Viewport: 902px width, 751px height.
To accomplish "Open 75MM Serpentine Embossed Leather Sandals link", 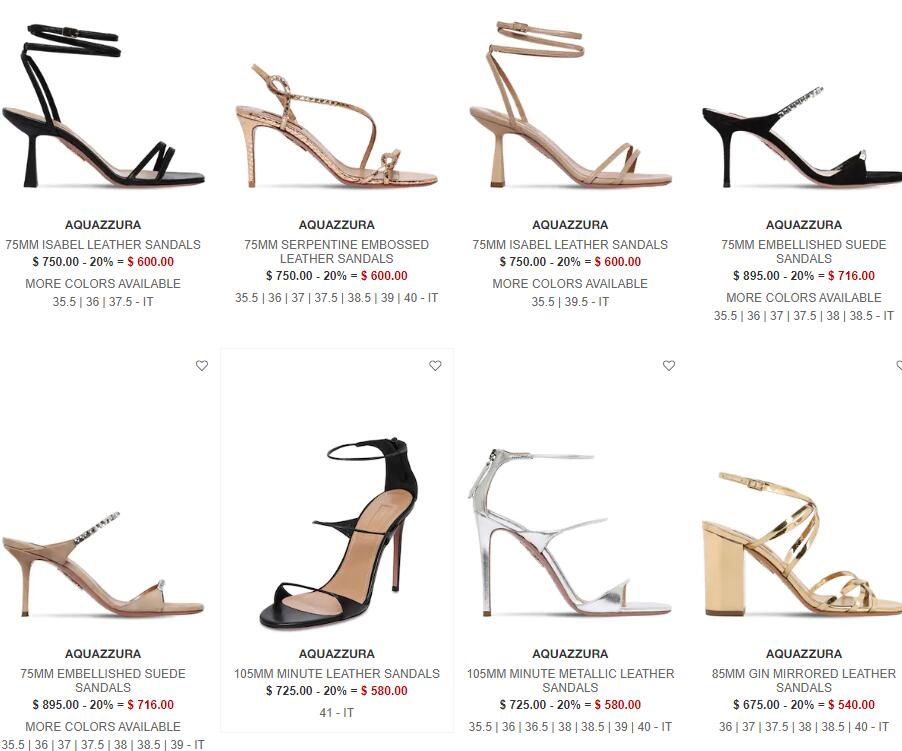I will pyautogui.click(x=337, y=251).
